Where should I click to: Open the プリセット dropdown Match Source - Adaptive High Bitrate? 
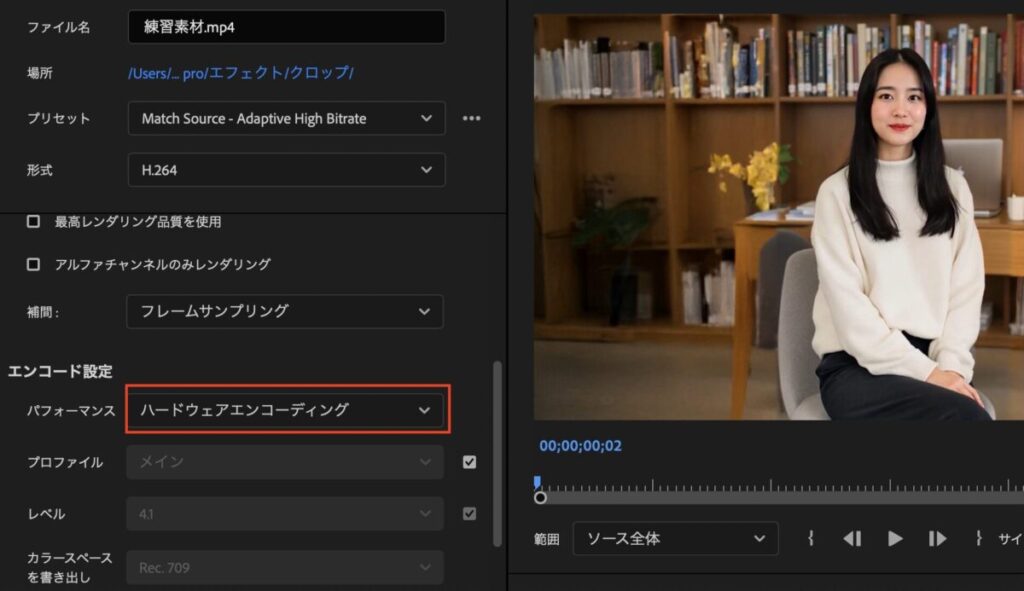286,118
